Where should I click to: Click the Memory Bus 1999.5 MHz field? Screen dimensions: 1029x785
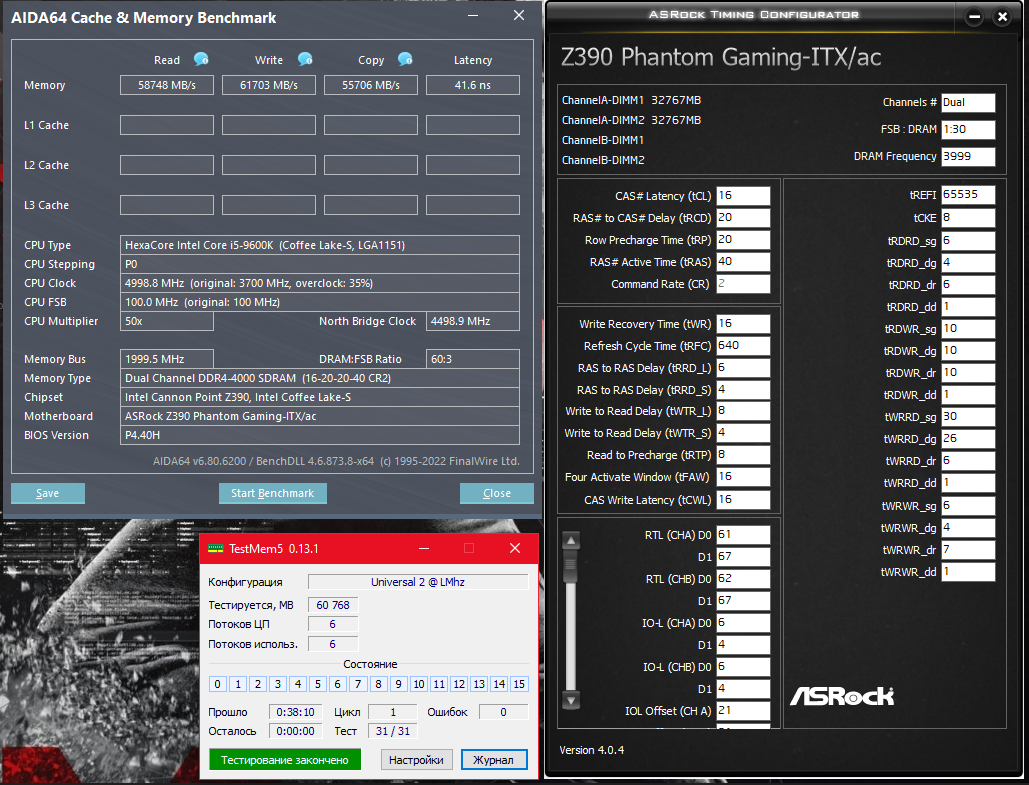(x=167, y=359)
